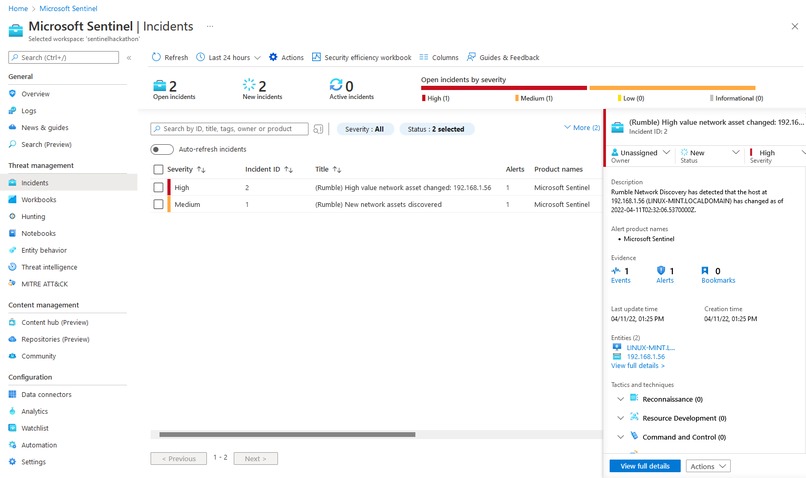Open the Actions gear in the toolbar

273,57
